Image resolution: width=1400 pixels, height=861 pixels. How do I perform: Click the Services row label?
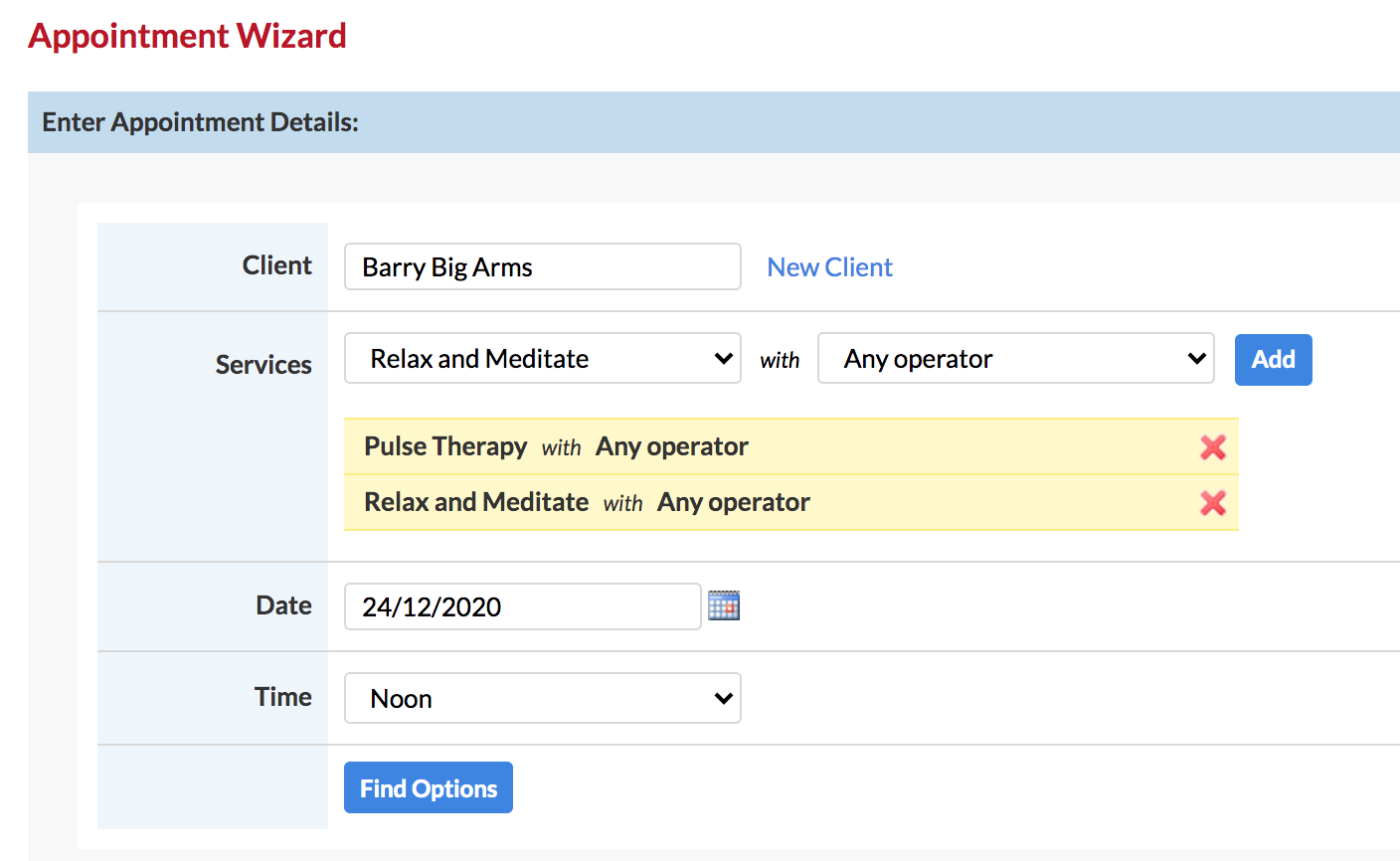(x=263, y=365)
